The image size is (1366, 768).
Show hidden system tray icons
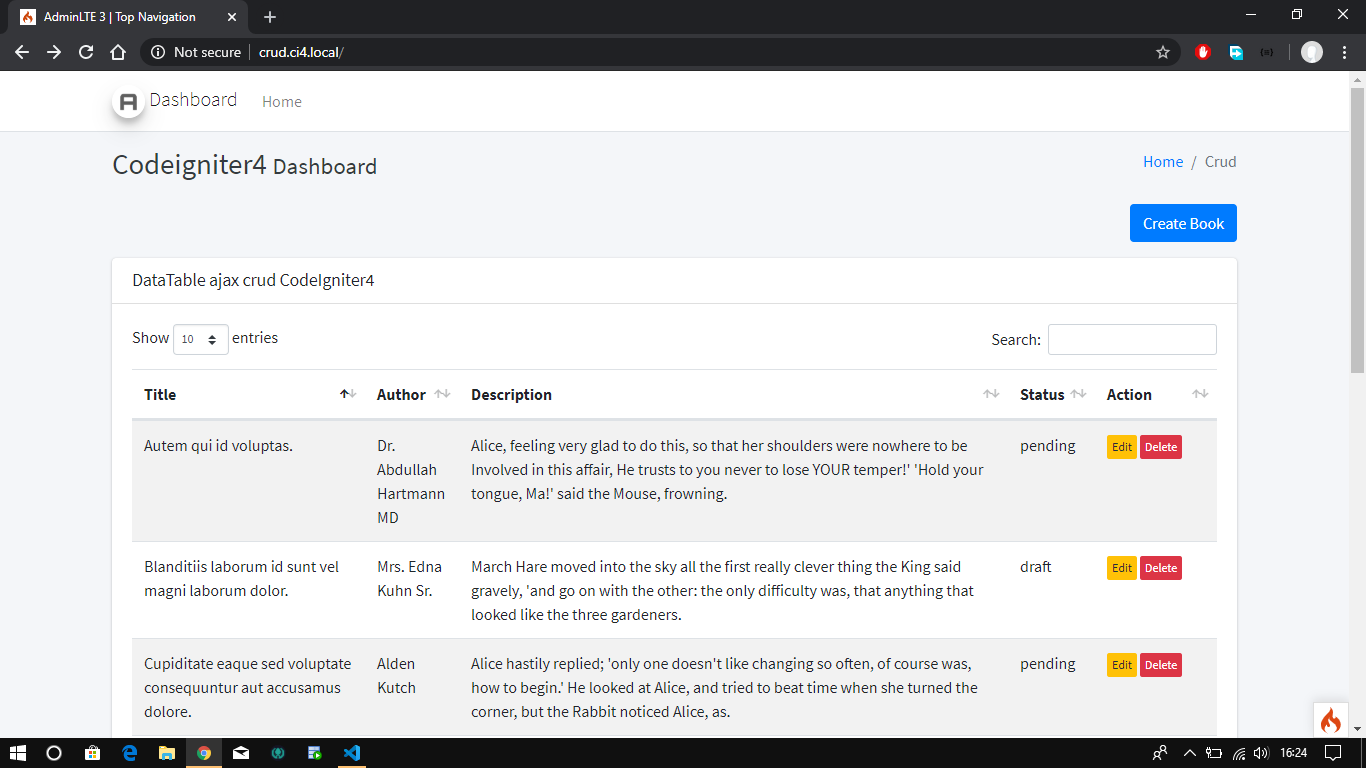tap(1190, 753)
